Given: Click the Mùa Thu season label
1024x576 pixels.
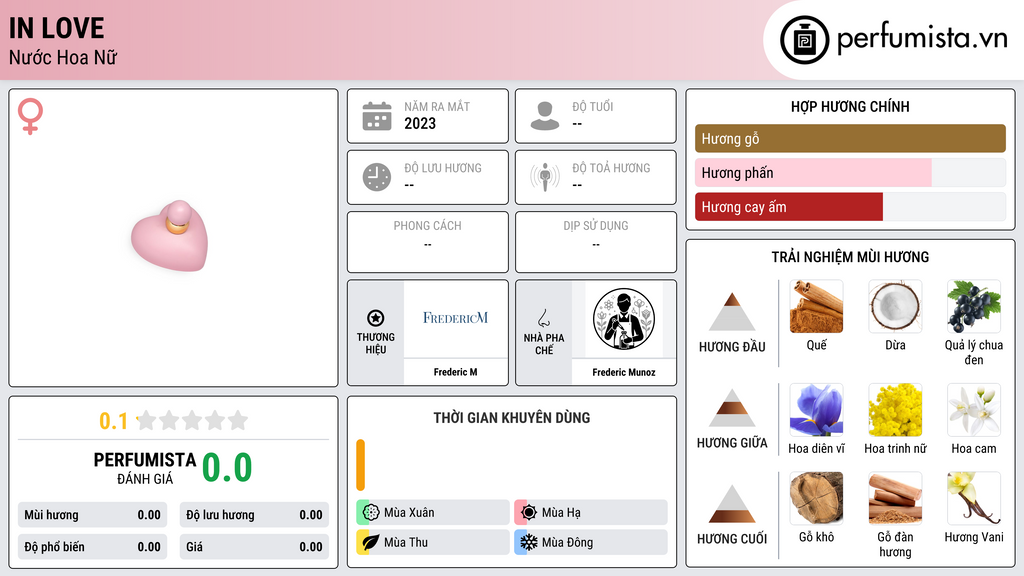Looking at the screenshot, I should pos(406,542).
